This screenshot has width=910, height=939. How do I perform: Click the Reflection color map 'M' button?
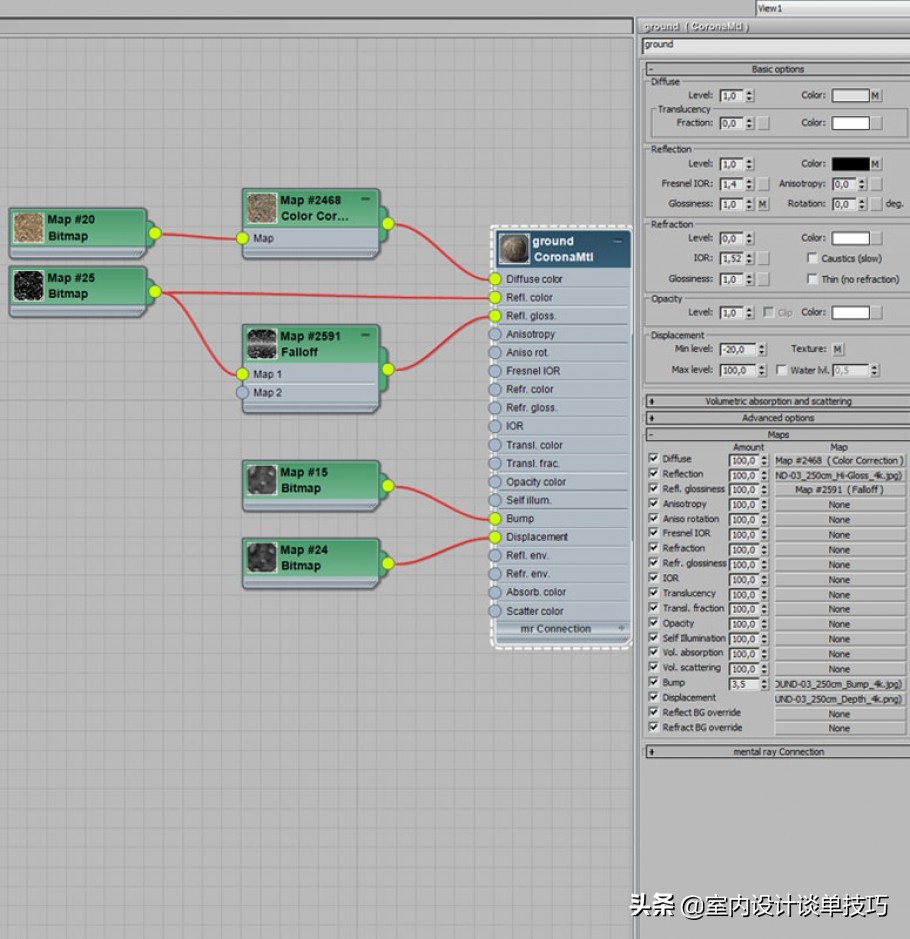(875, 164)
